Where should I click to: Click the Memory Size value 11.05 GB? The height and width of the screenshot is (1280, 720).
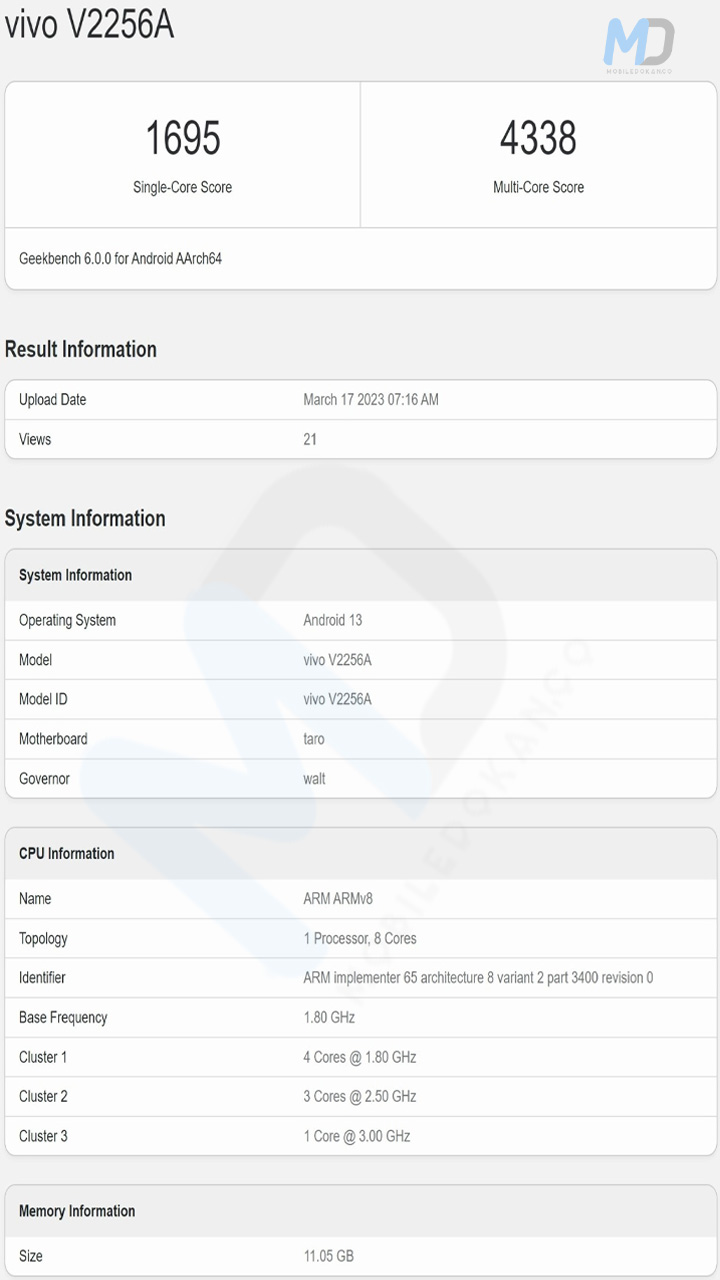328,1256
